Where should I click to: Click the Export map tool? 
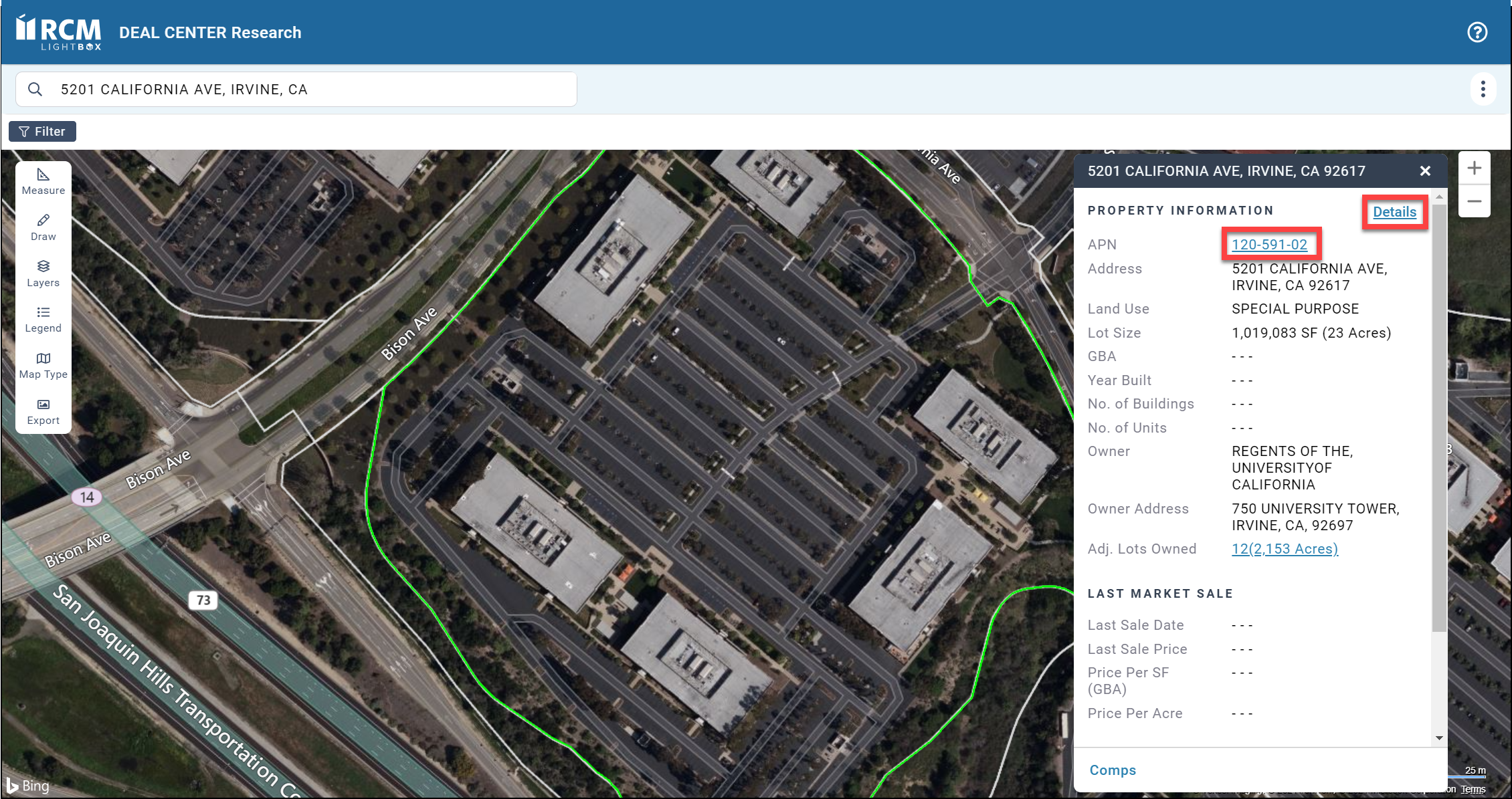point(43,412)
